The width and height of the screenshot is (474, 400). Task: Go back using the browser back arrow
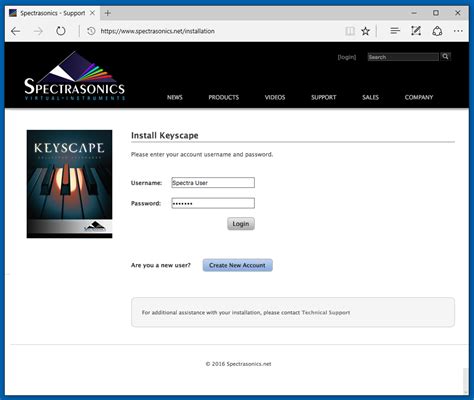point(15,31)
